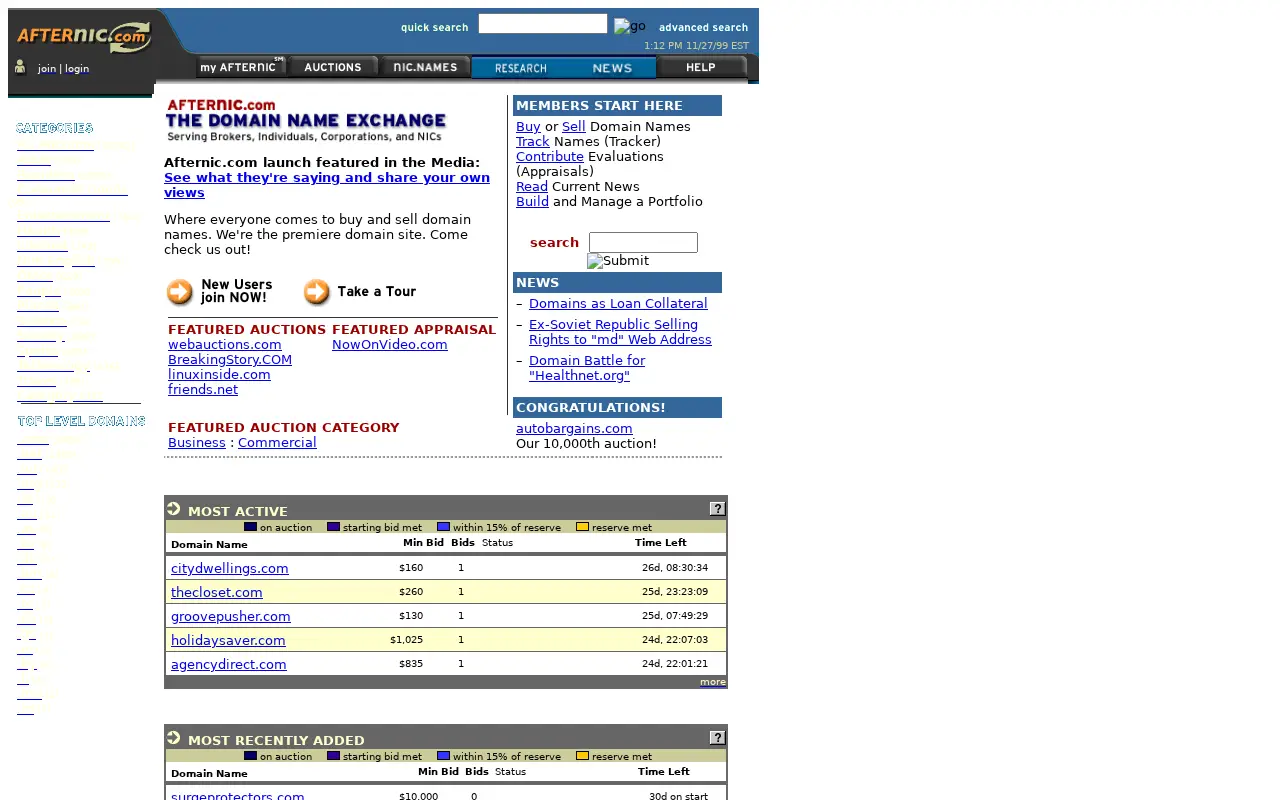Screen dimensions: 1280x800
Task: Open the Business category link
Action: pos(197,442)
